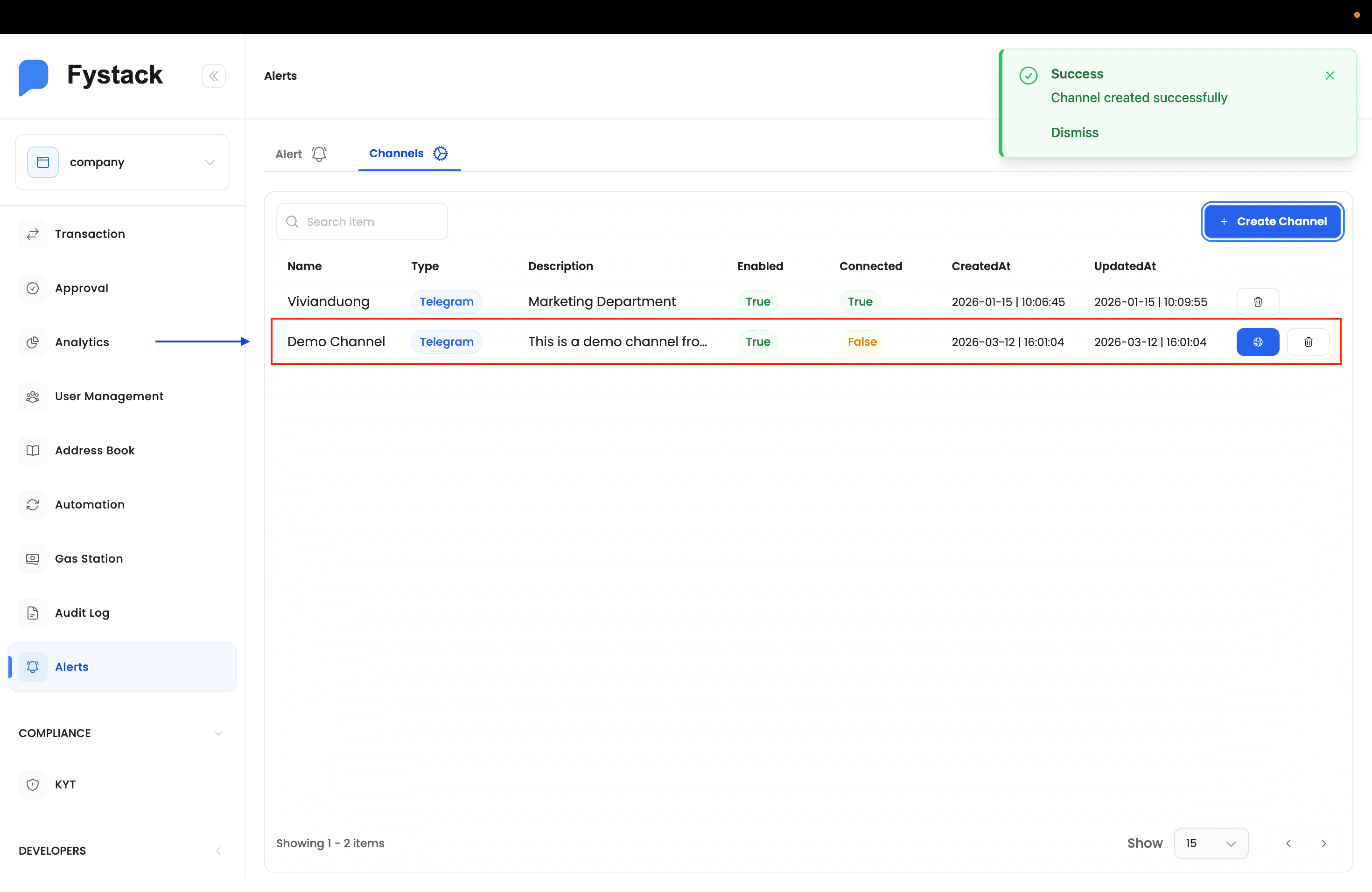Toggle Enabled status on Demo Channel
Viewport: 1372px width, 892px height.
pyautogui.click(x=757, y=341)
